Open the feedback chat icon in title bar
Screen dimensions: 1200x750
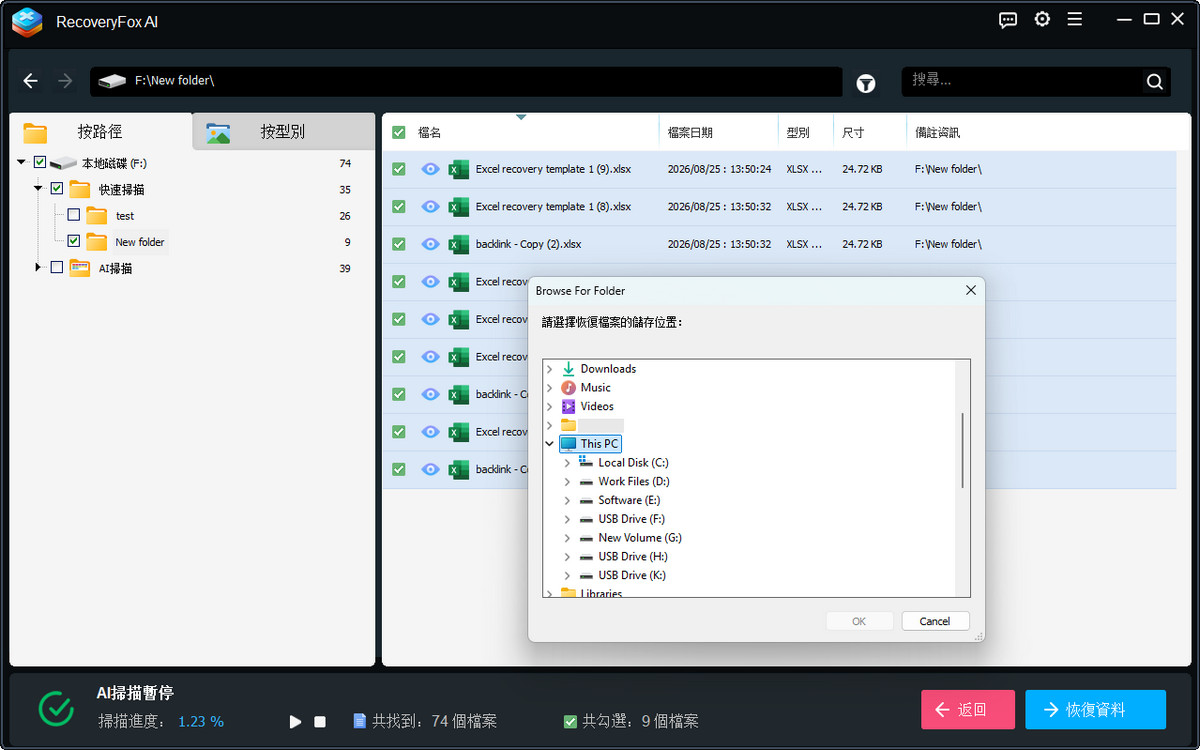pyautogui.click(x=1008, y=20)
